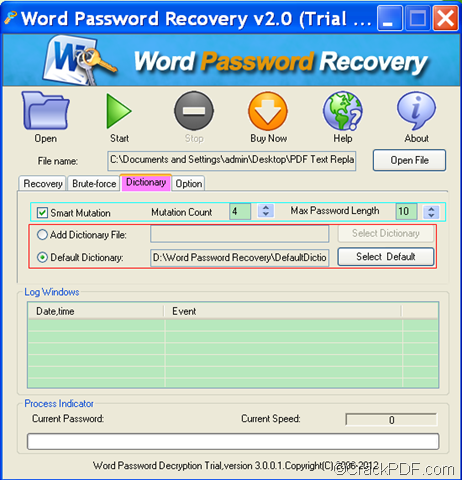Click the key icon in the title bar
462x480 pixels.
[10, 18]
